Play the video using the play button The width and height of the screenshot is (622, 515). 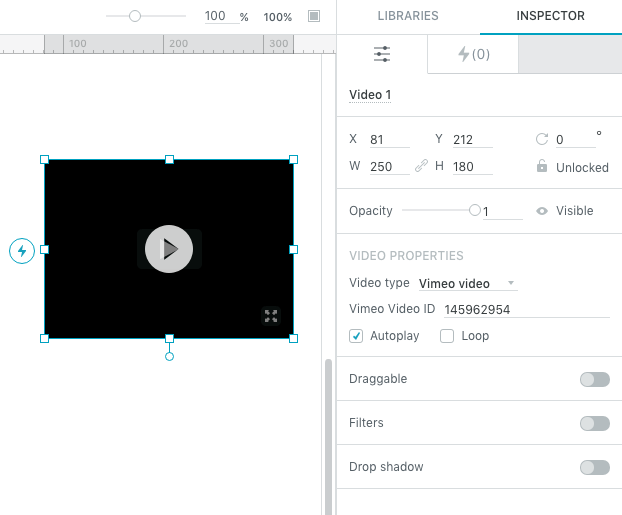click(x=169, y=249)
